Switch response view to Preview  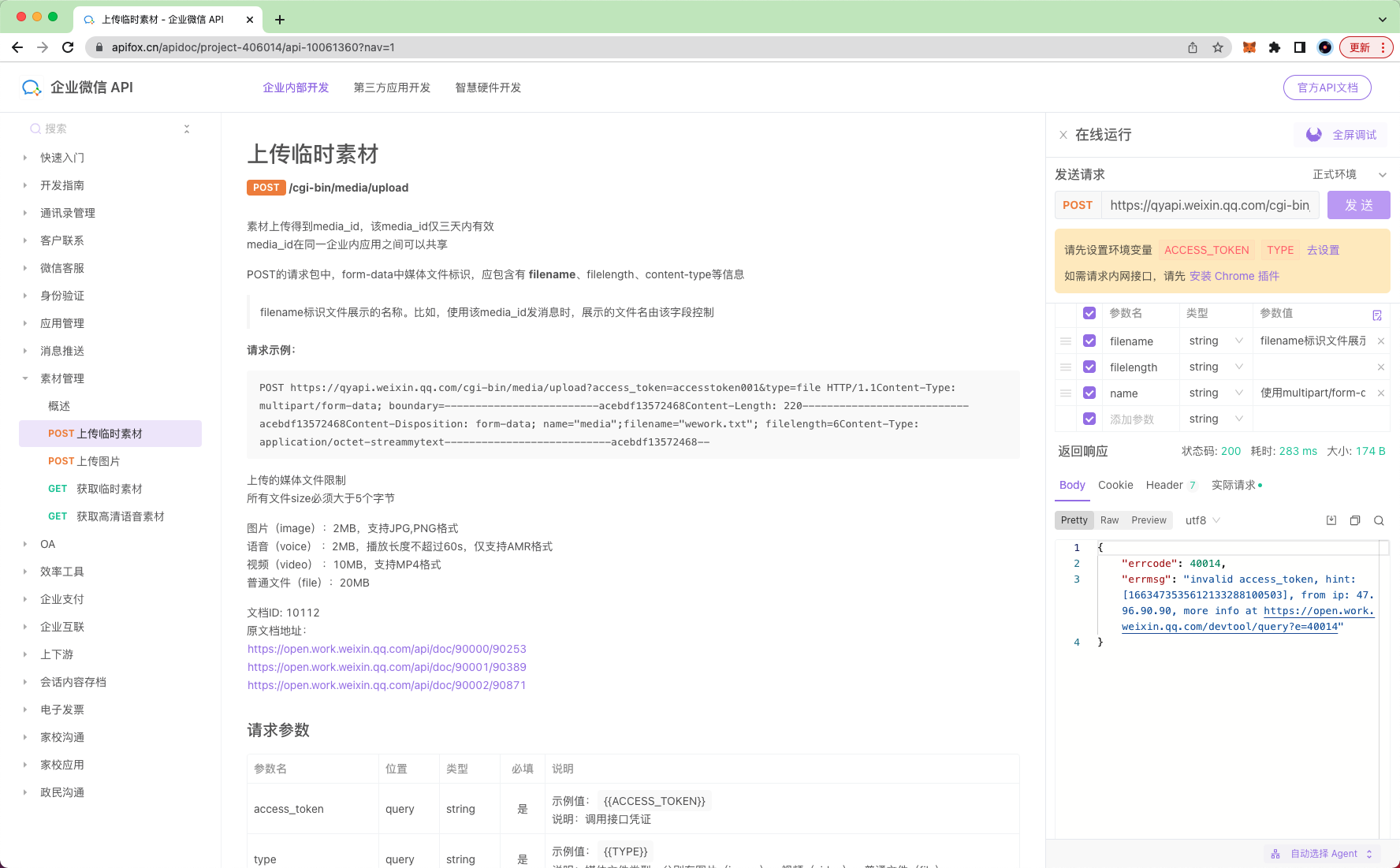click(x=1149, y=520)
